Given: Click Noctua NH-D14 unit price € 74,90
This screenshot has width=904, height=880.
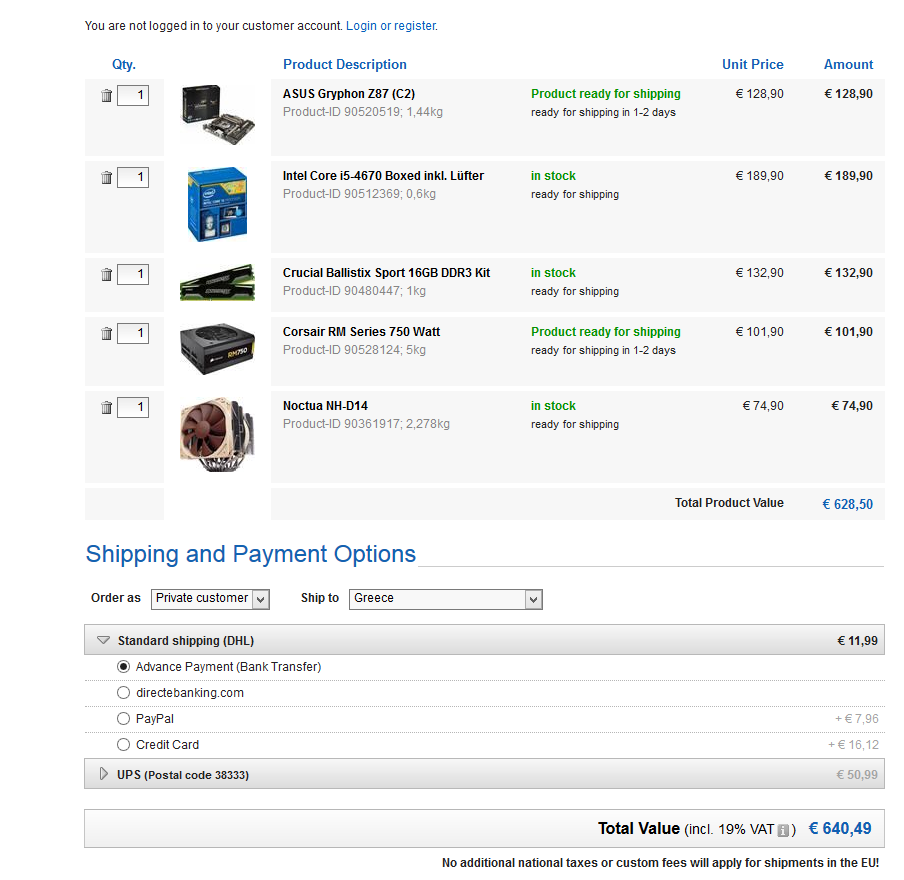Looking at the screenshot, I should click(763, 406).
